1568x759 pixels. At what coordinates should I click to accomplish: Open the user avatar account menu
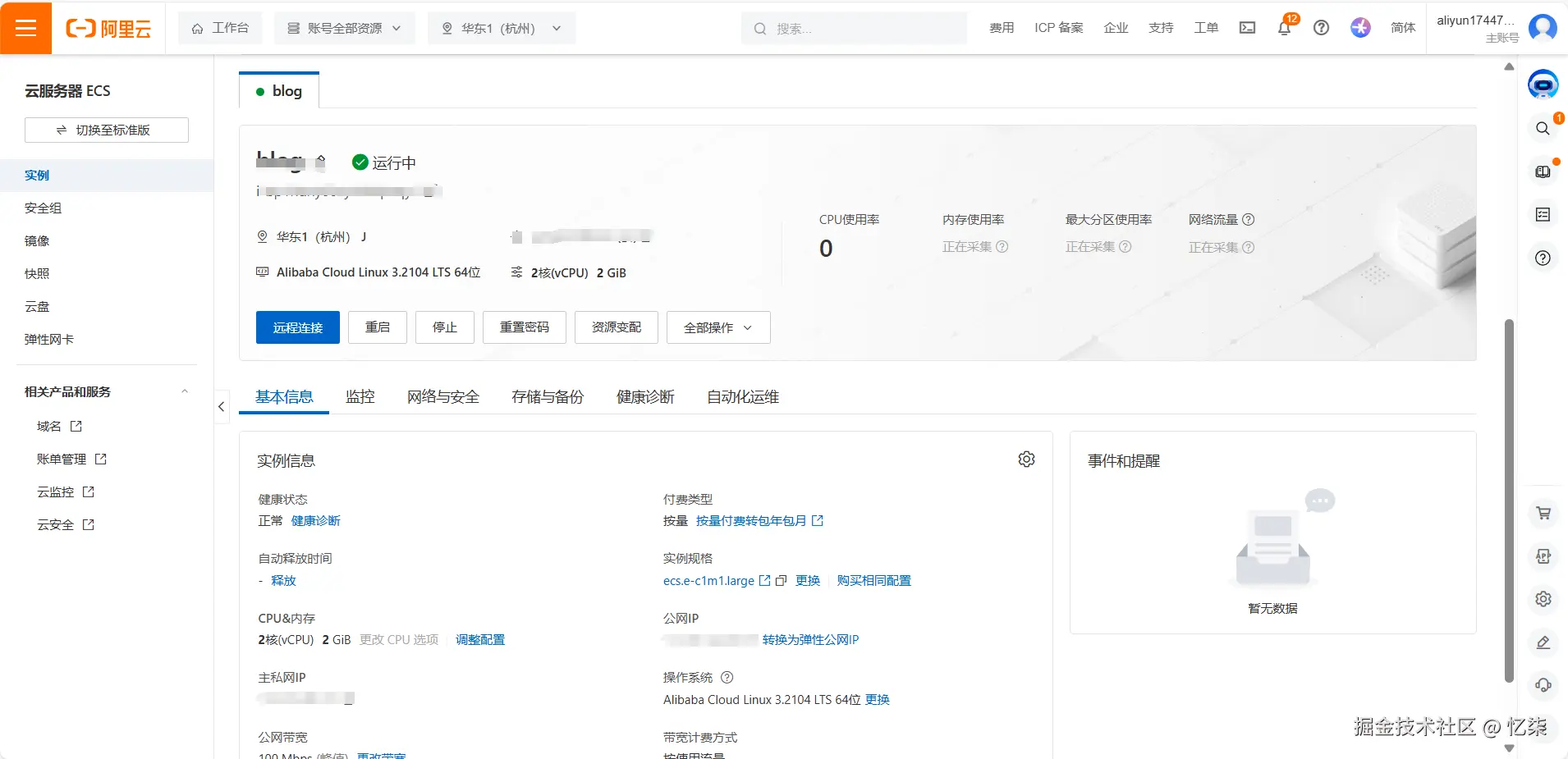1543,28
